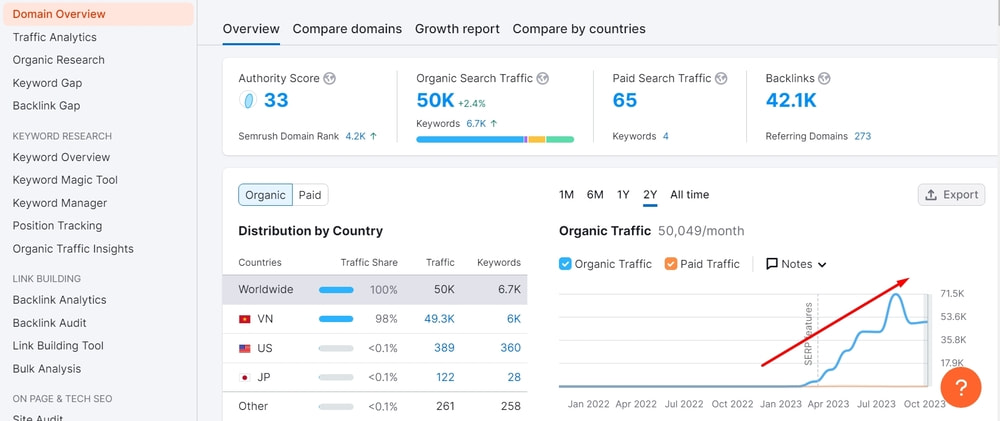Screen dimensions: 1000x421
Task: Open the 50K organic search traffic value
Action: [436, 100]
